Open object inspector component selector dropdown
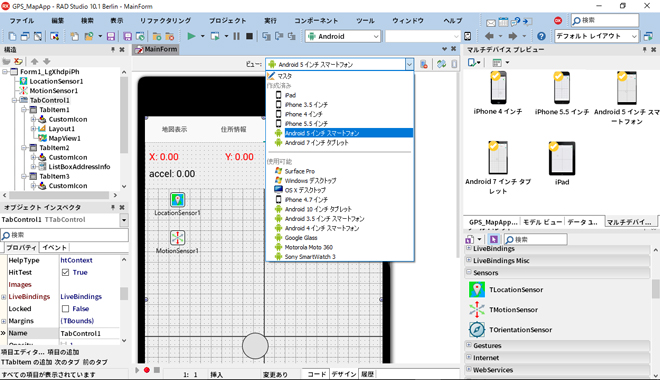 124,220
